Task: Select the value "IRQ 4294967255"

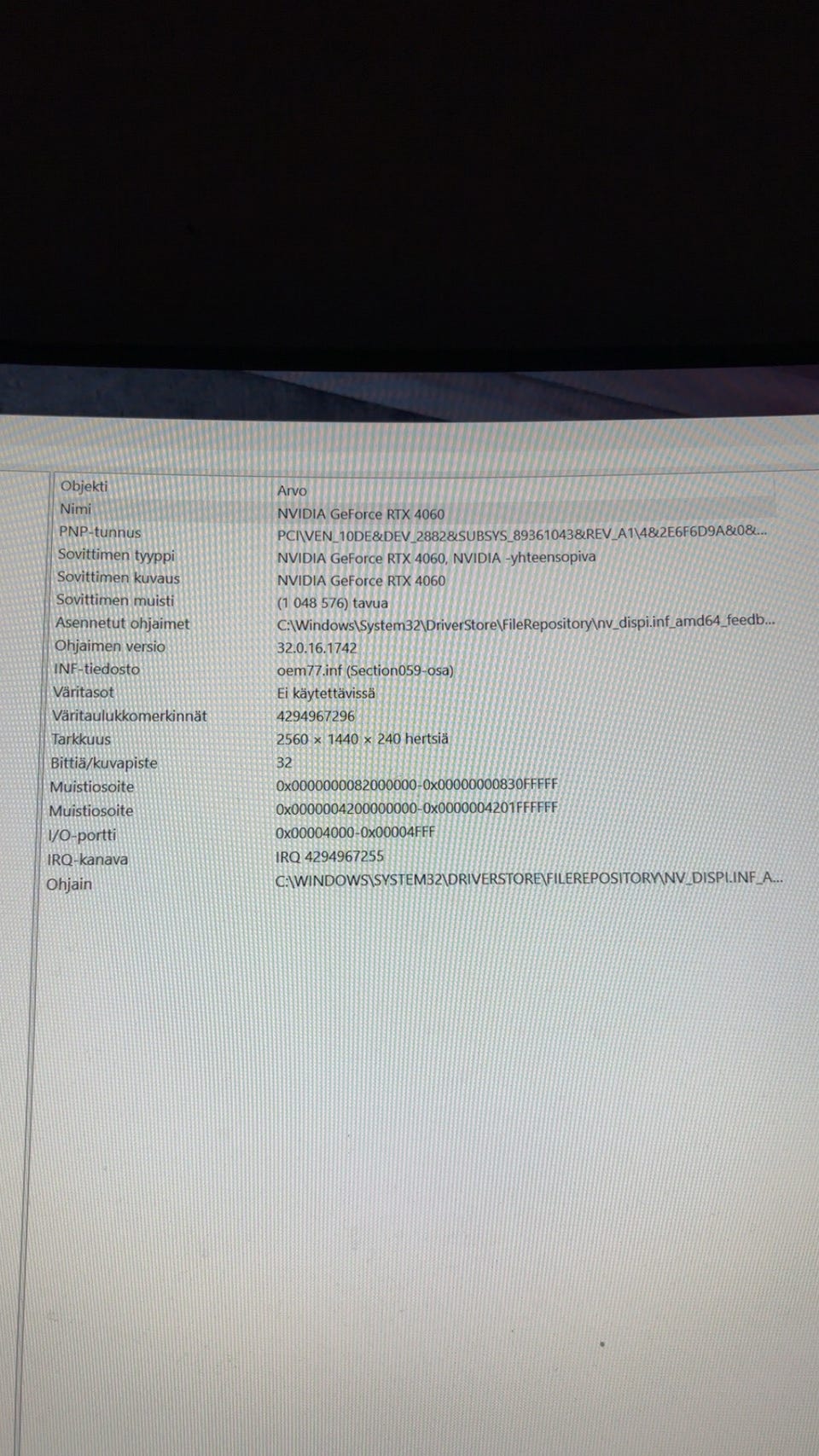Action: [329, 856]
